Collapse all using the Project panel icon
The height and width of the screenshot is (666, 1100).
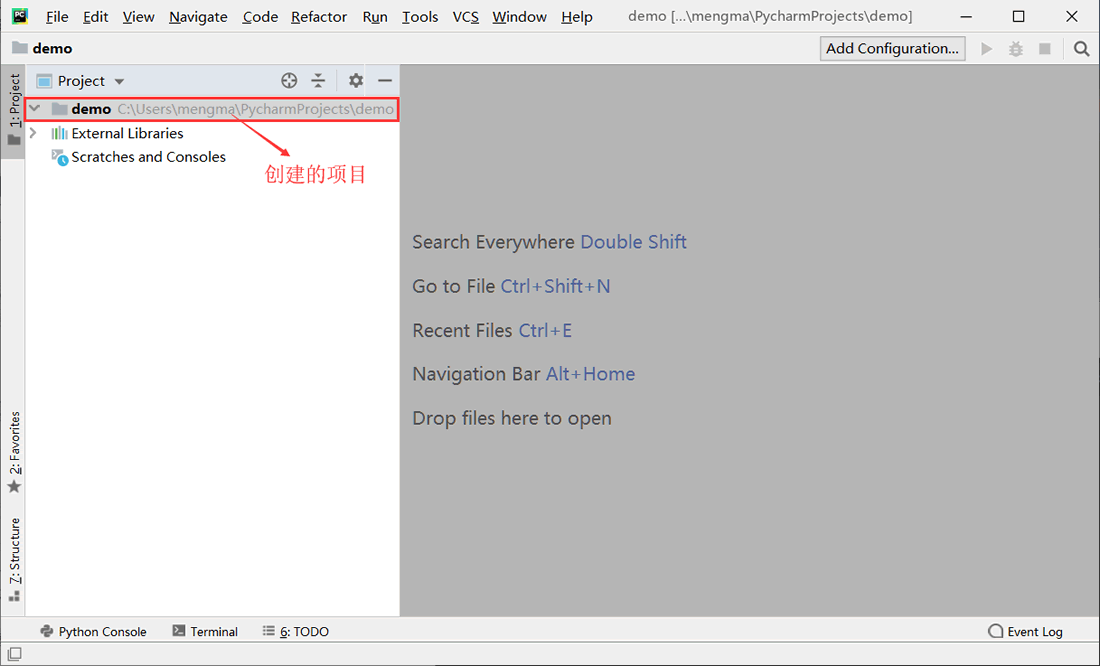tap(318, 81)
